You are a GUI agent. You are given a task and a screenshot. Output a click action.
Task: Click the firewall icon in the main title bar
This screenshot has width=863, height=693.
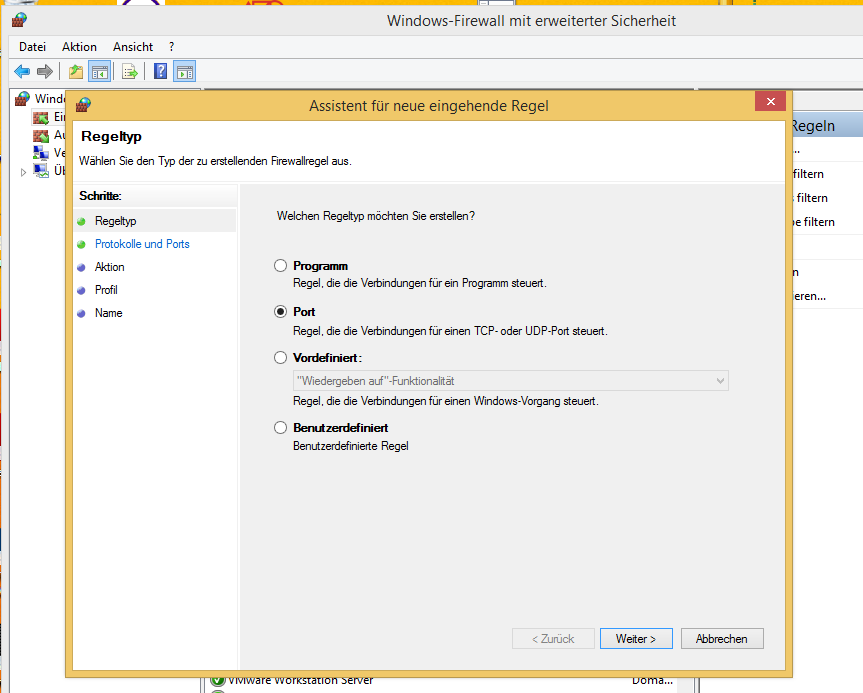(x=19, y=20)
